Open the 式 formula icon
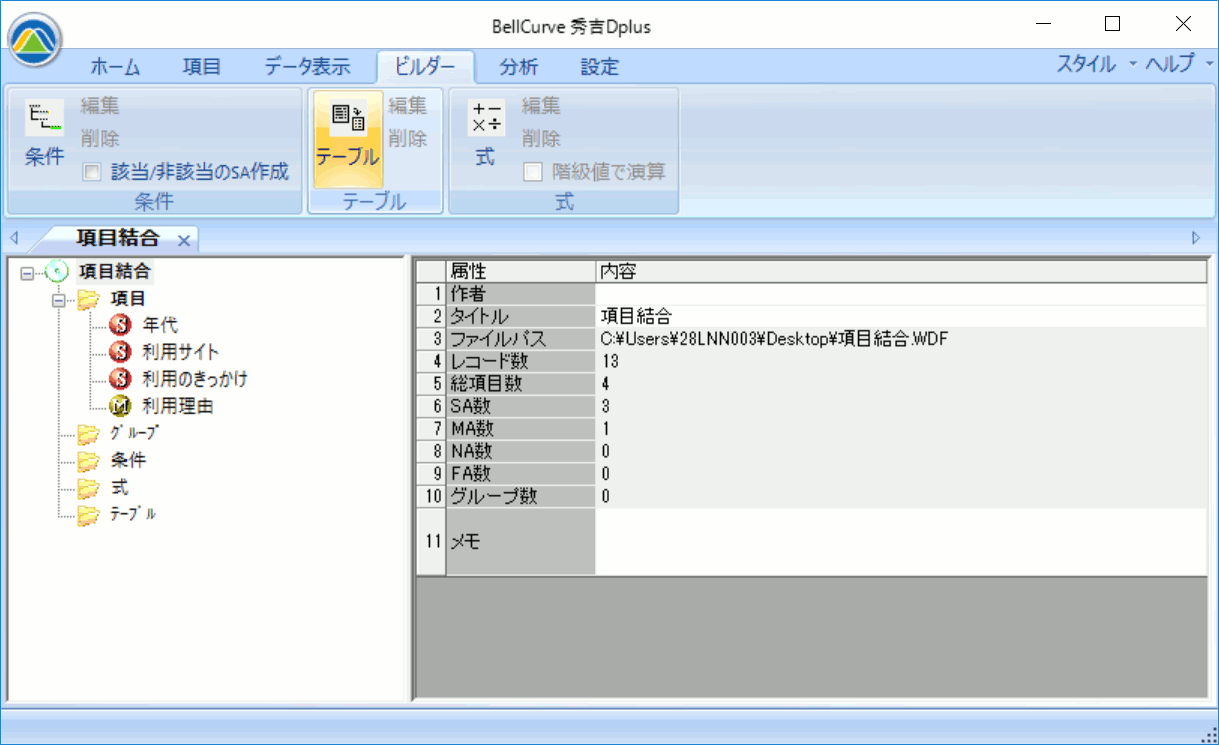This screenshot has height=745, width=1219. pos(486,118)
